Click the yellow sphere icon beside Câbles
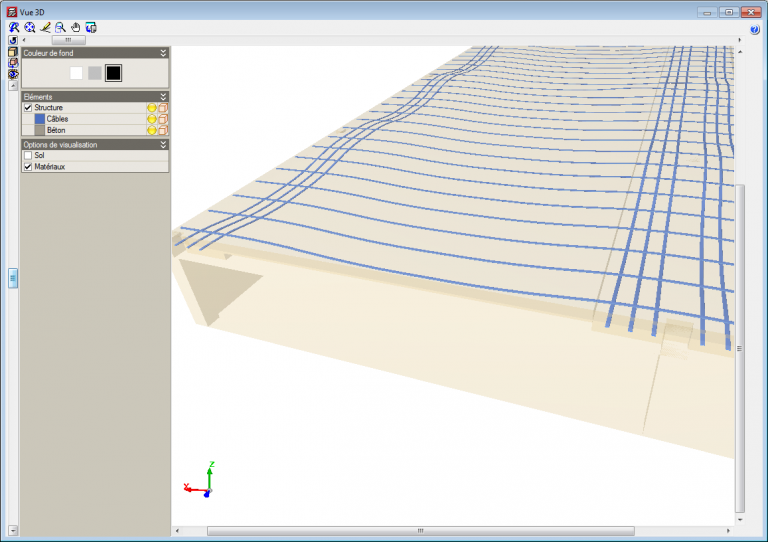Screen dimensions: 768x542 pos(152,119)
